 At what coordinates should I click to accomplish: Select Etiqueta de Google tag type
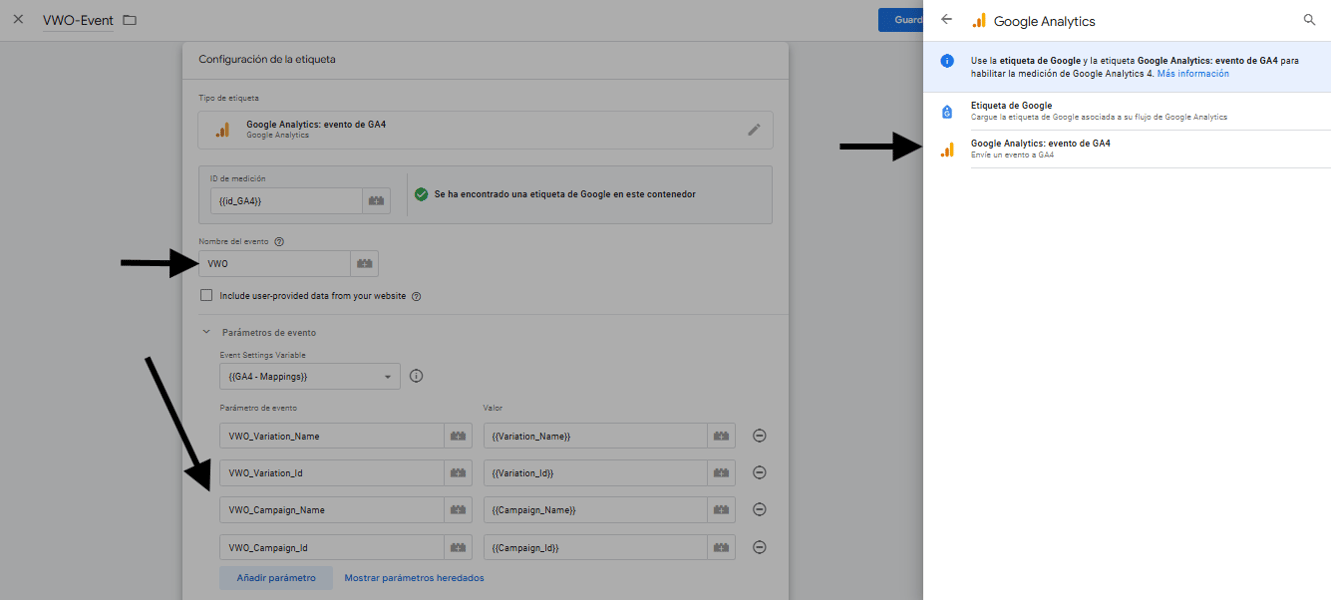1127,111
